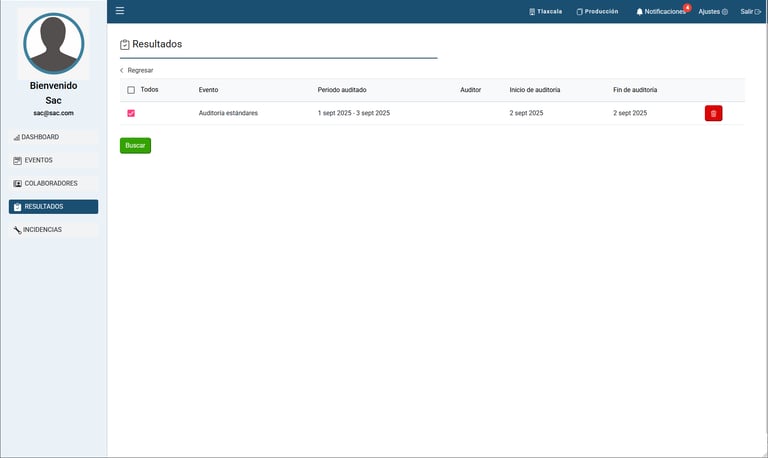This screenshot has height=458, width=768.
Task: Open Ajustes settings in top bar
Action: point(713,12)
